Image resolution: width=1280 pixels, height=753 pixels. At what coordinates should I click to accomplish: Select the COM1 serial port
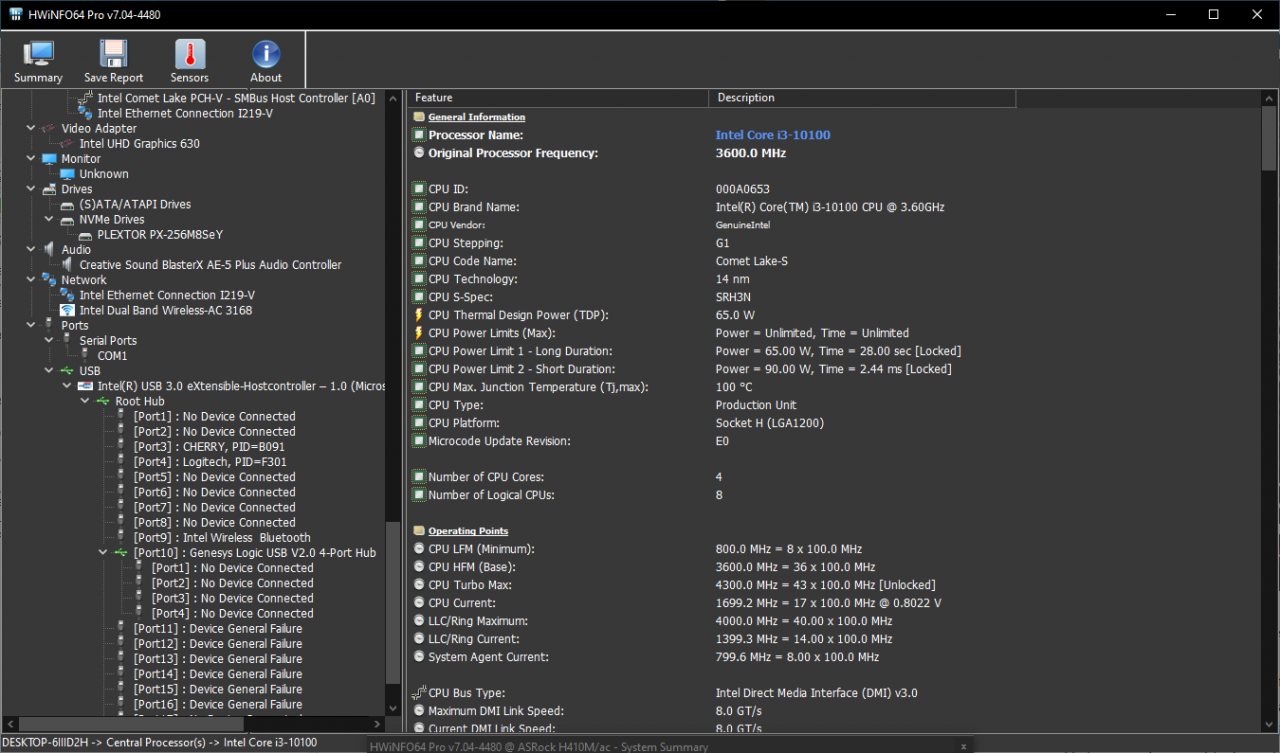[x=112, y=355]
